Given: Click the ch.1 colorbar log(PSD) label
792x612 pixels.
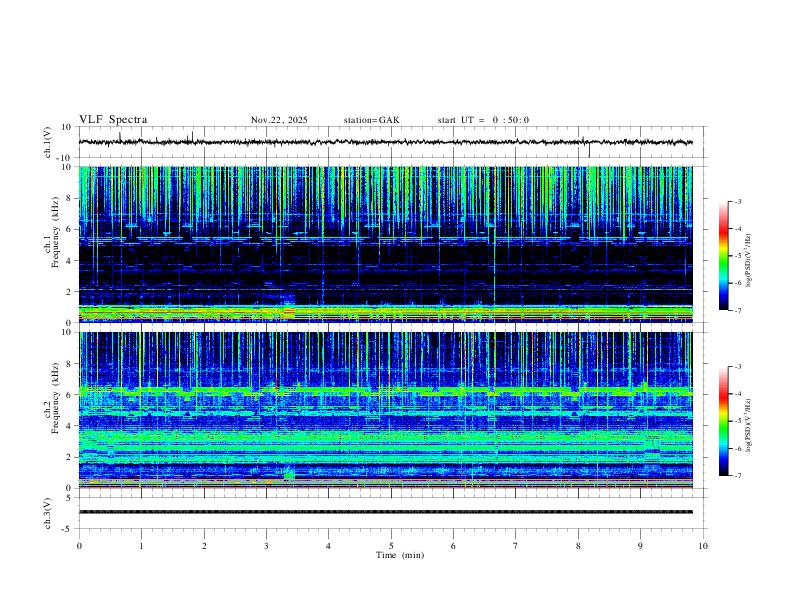Looking at the screenshot, I should (749, 260).
